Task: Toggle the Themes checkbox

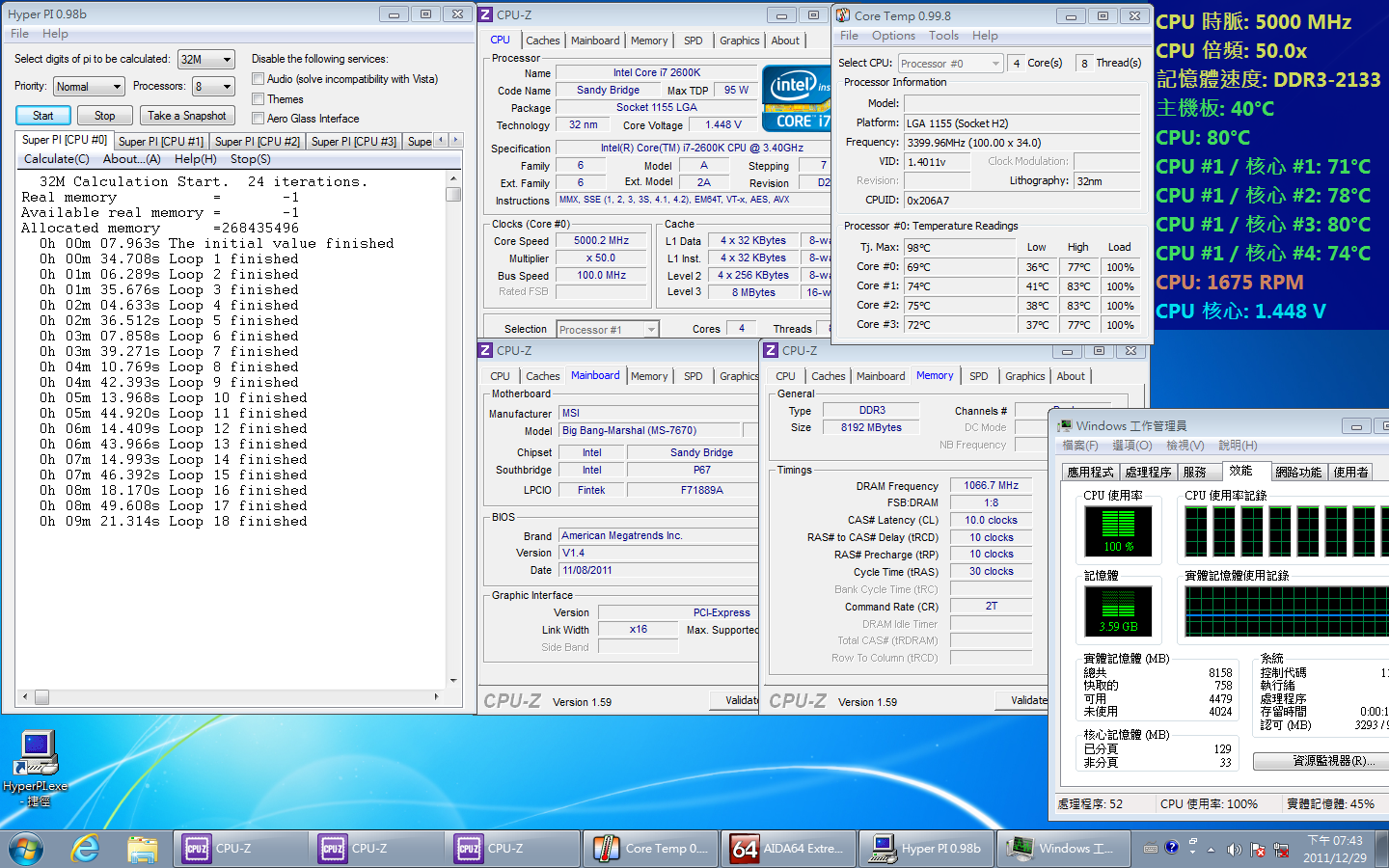Action: (x=258, y=99)
